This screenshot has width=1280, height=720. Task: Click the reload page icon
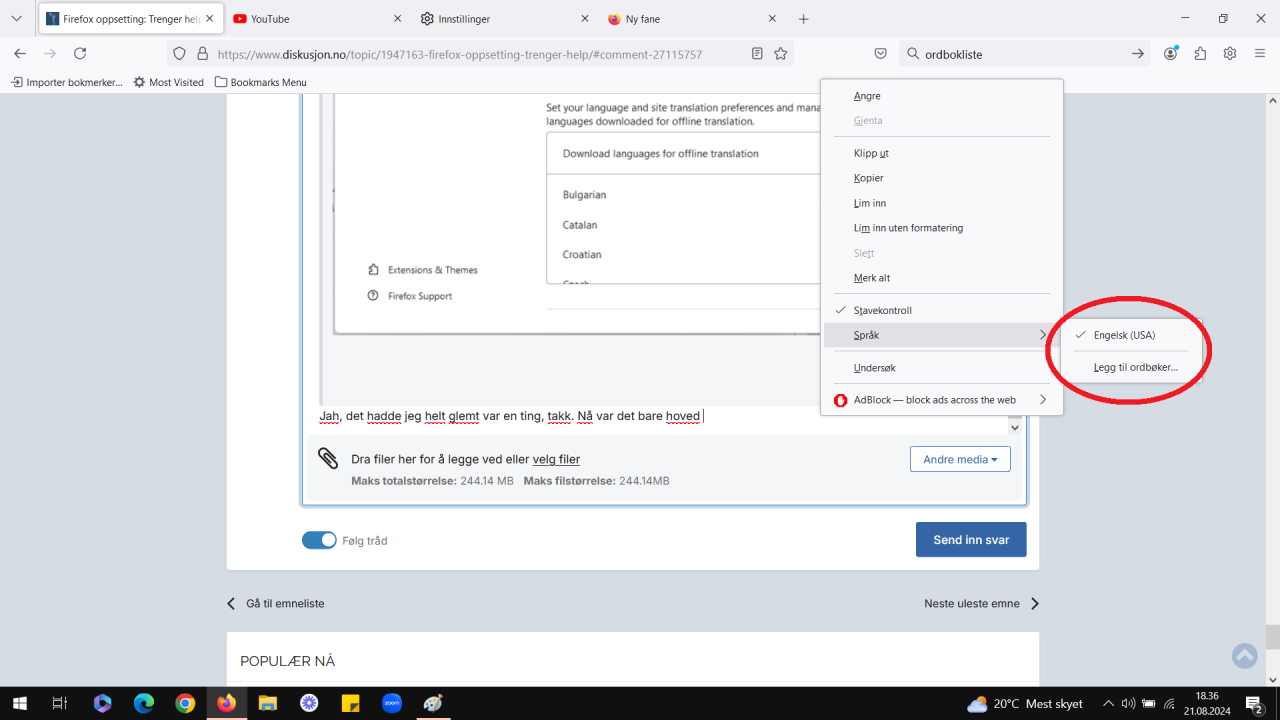(x=80, y=54)
